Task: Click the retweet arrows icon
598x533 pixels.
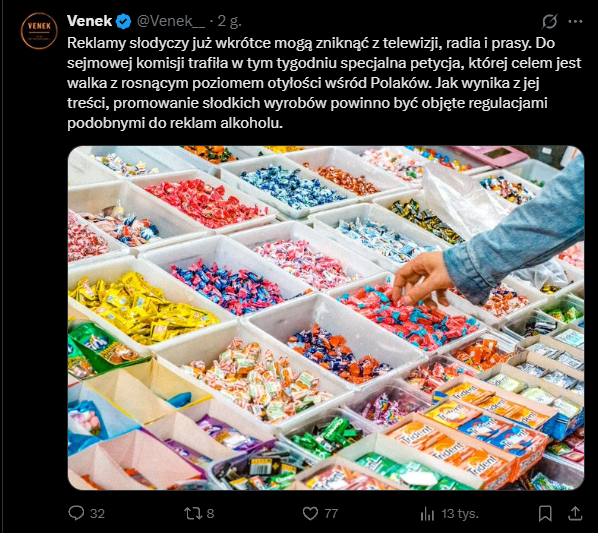Action: (193, 513)
